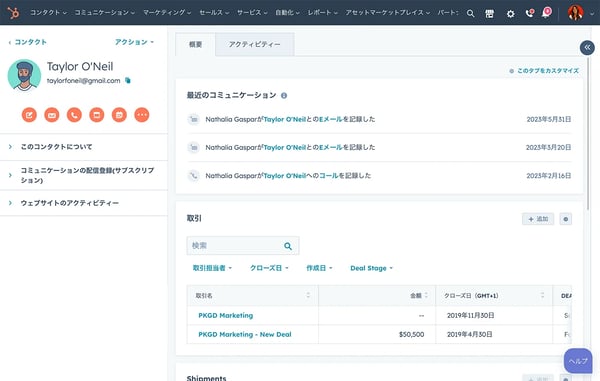Click Eメール link in 2023年3月20日 entry

[x=331, y=147]
